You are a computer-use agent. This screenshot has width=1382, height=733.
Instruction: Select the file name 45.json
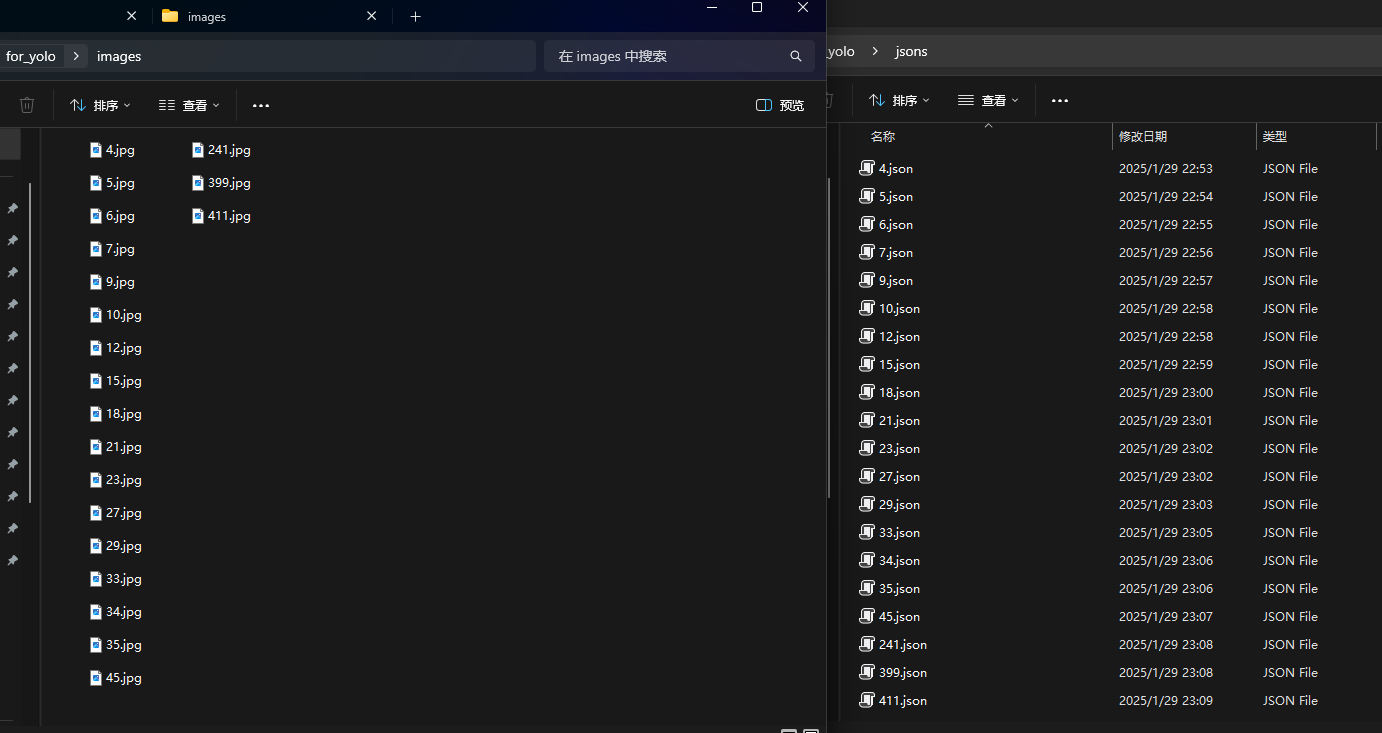tap(899, 617)
